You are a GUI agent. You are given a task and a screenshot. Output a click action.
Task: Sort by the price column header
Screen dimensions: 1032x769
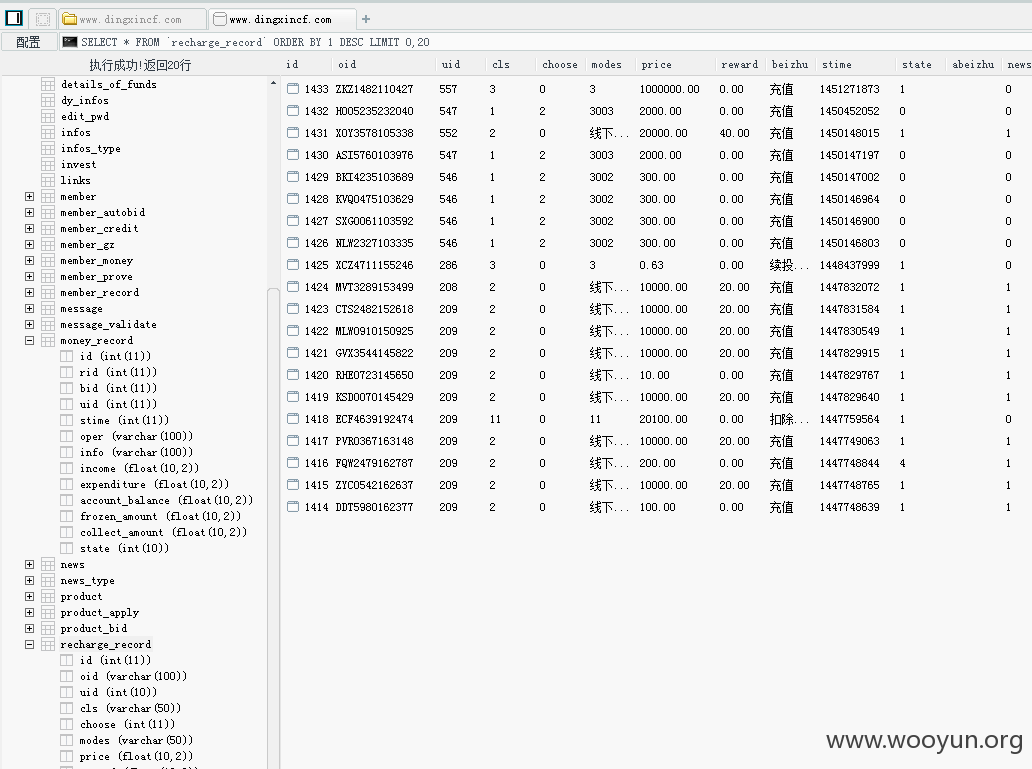coord(656,65)
